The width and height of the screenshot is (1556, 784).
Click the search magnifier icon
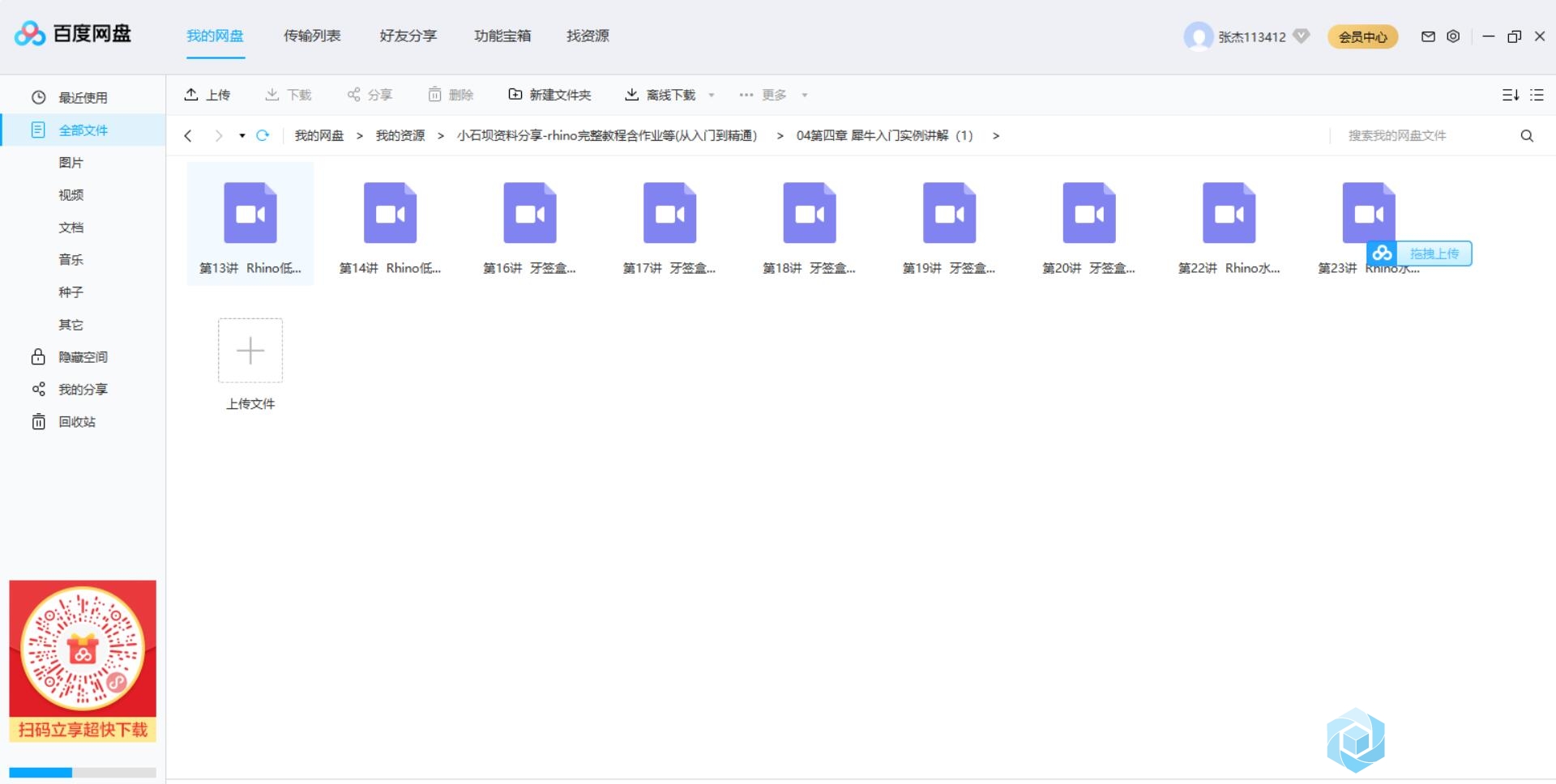click(1527, 135)
